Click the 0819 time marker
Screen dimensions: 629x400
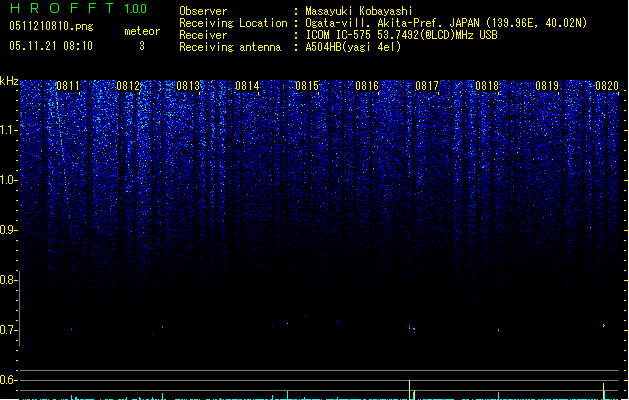pos(547,86)
